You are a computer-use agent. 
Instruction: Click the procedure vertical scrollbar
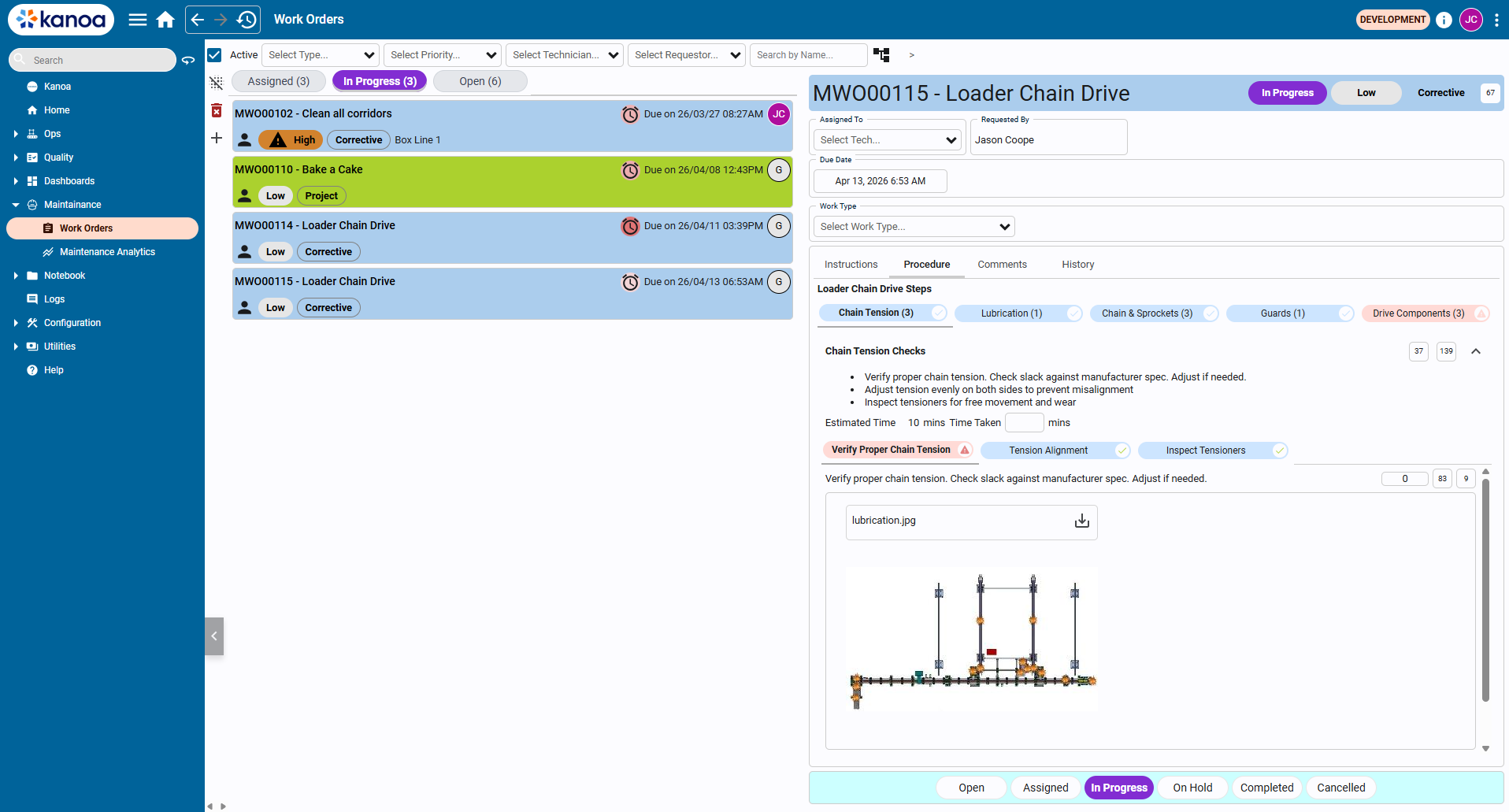click(1485, 591)
